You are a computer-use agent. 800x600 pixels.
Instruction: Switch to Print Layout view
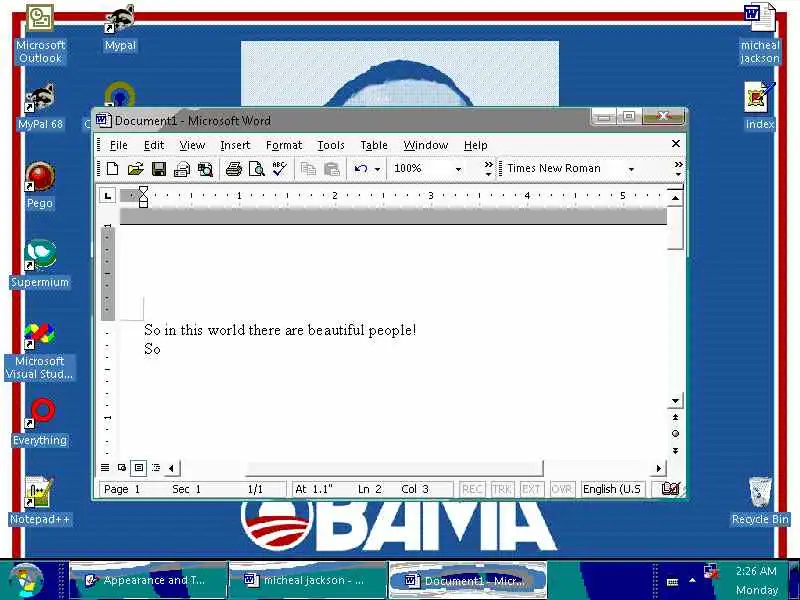pos(139,467)
